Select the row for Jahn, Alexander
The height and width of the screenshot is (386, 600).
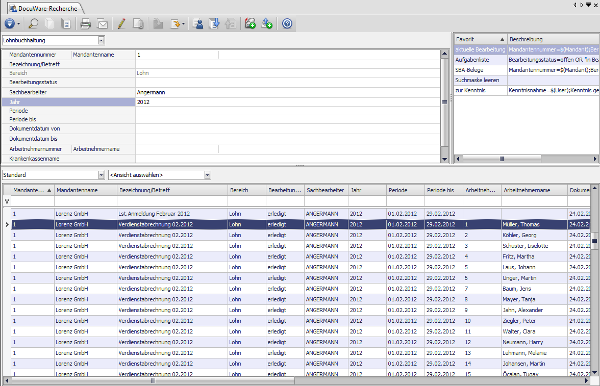pyautogui.click(x=300, y=310)
